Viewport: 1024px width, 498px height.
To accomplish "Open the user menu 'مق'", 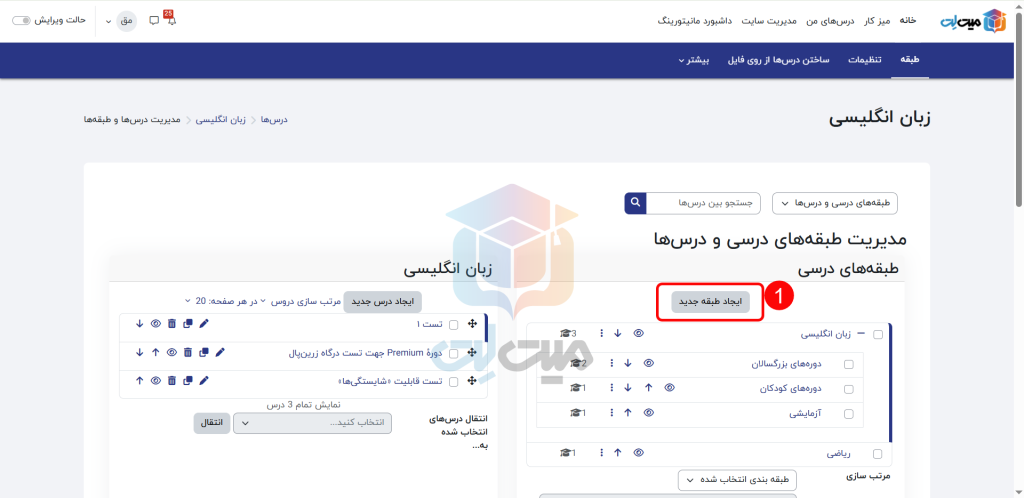I will point(121,20).
